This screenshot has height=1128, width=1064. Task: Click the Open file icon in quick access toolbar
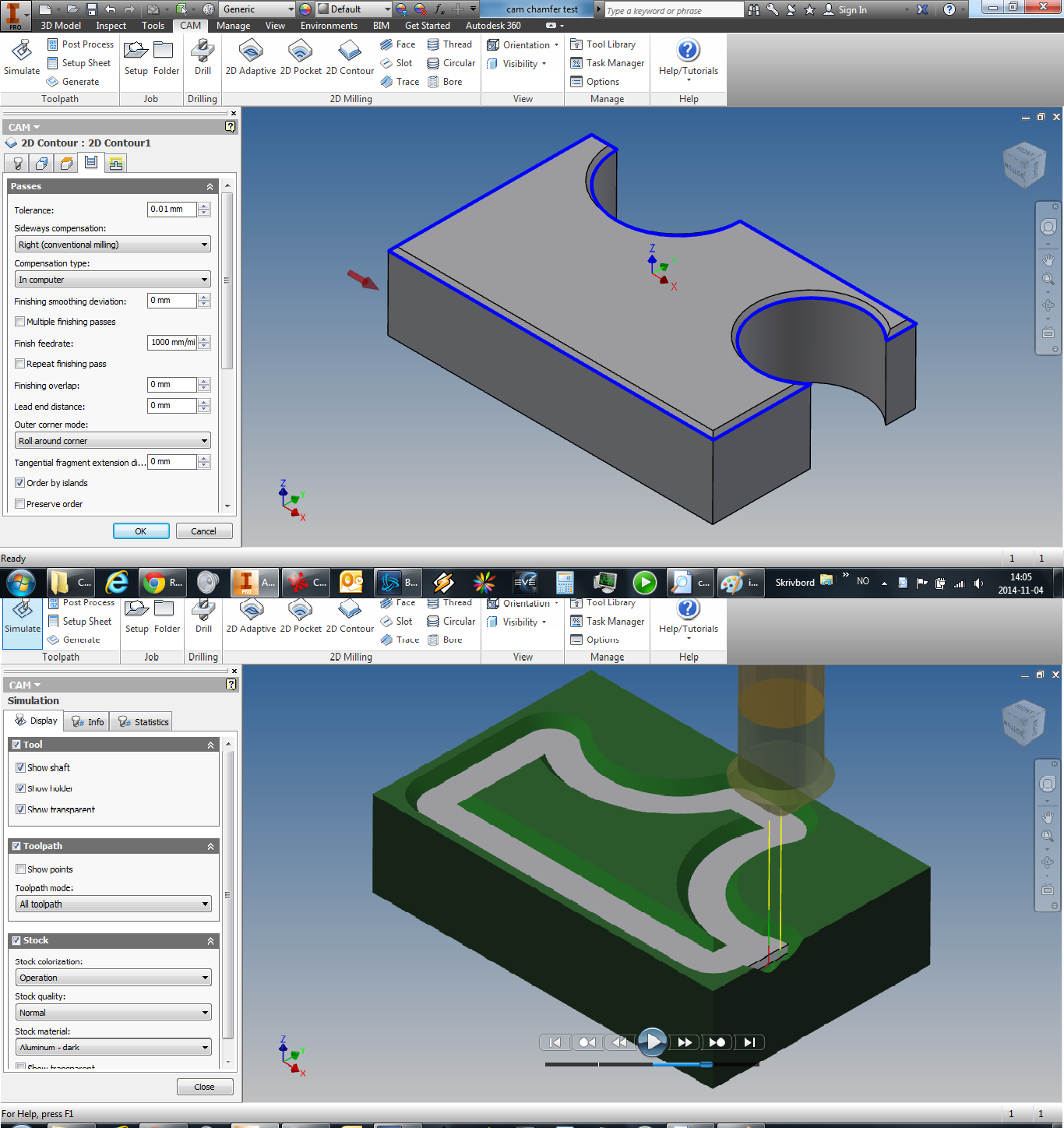pyautogui.click(x=72, y=9)
